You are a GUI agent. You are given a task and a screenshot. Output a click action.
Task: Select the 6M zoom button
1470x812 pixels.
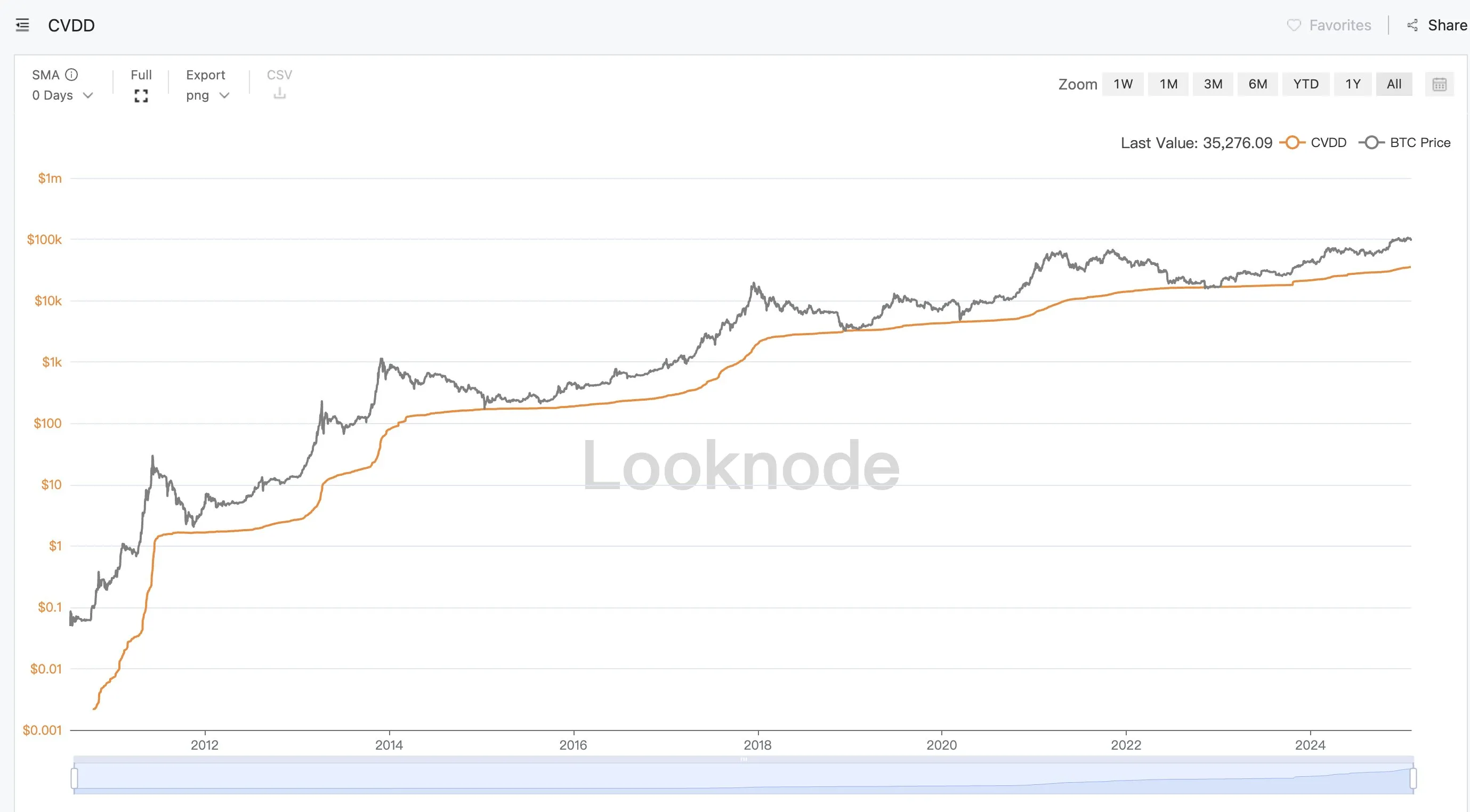pos(1258,84)
